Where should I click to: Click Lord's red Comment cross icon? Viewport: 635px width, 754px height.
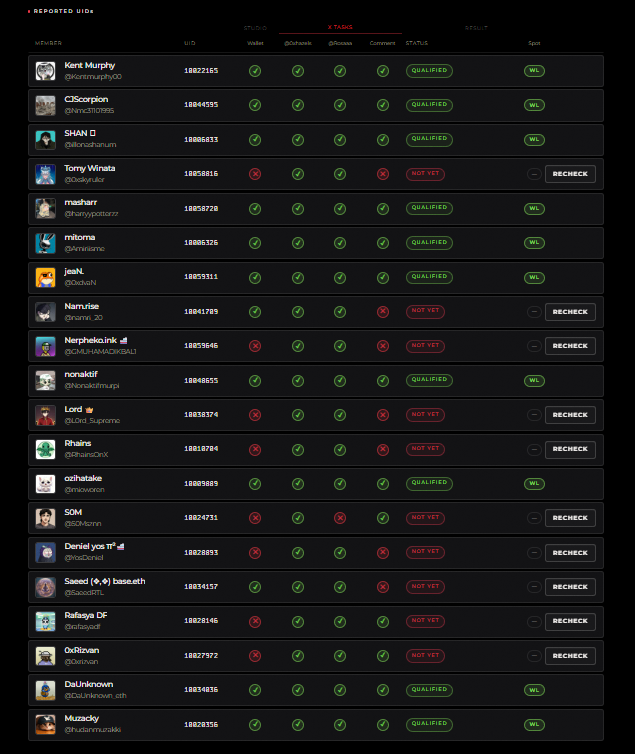[x=383, y=415]
